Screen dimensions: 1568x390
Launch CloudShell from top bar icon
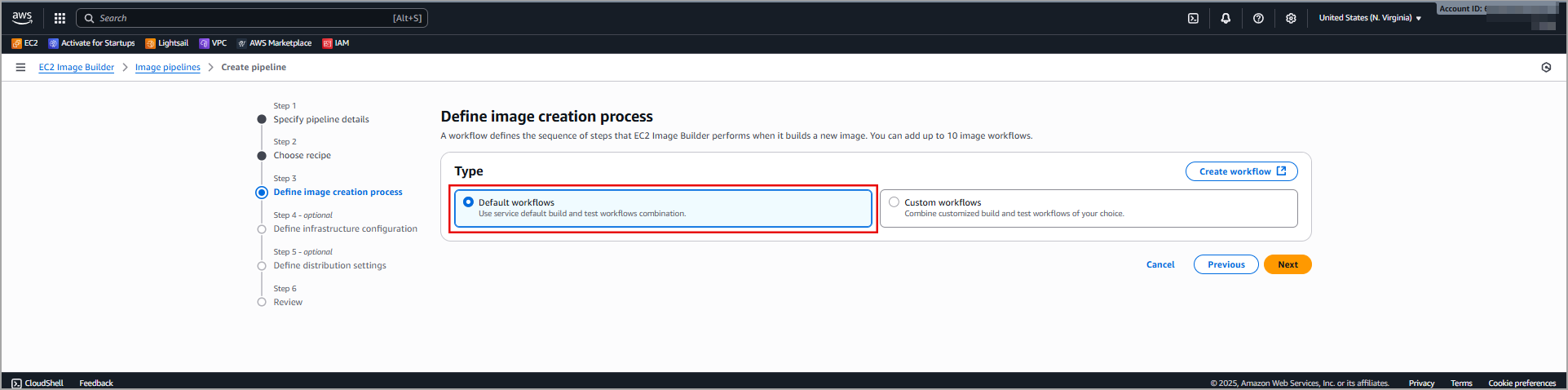coord(1193,18)
